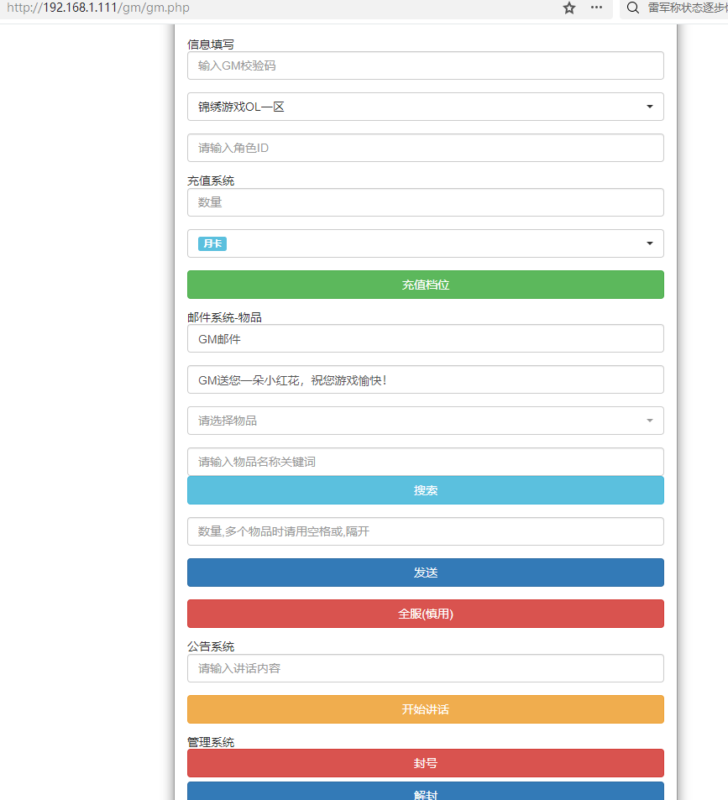This screenshot has width=728, height=800.
Task: Open the 请选择物品 item selection dropdown
Action: (x=425, y=421)
